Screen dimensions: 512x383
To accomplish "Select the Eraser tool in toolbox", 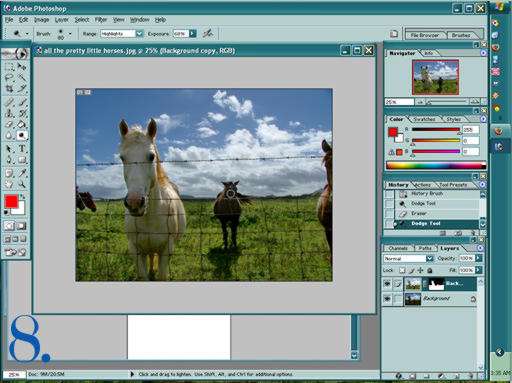I will pyautogui.click(x=9, y=124).
